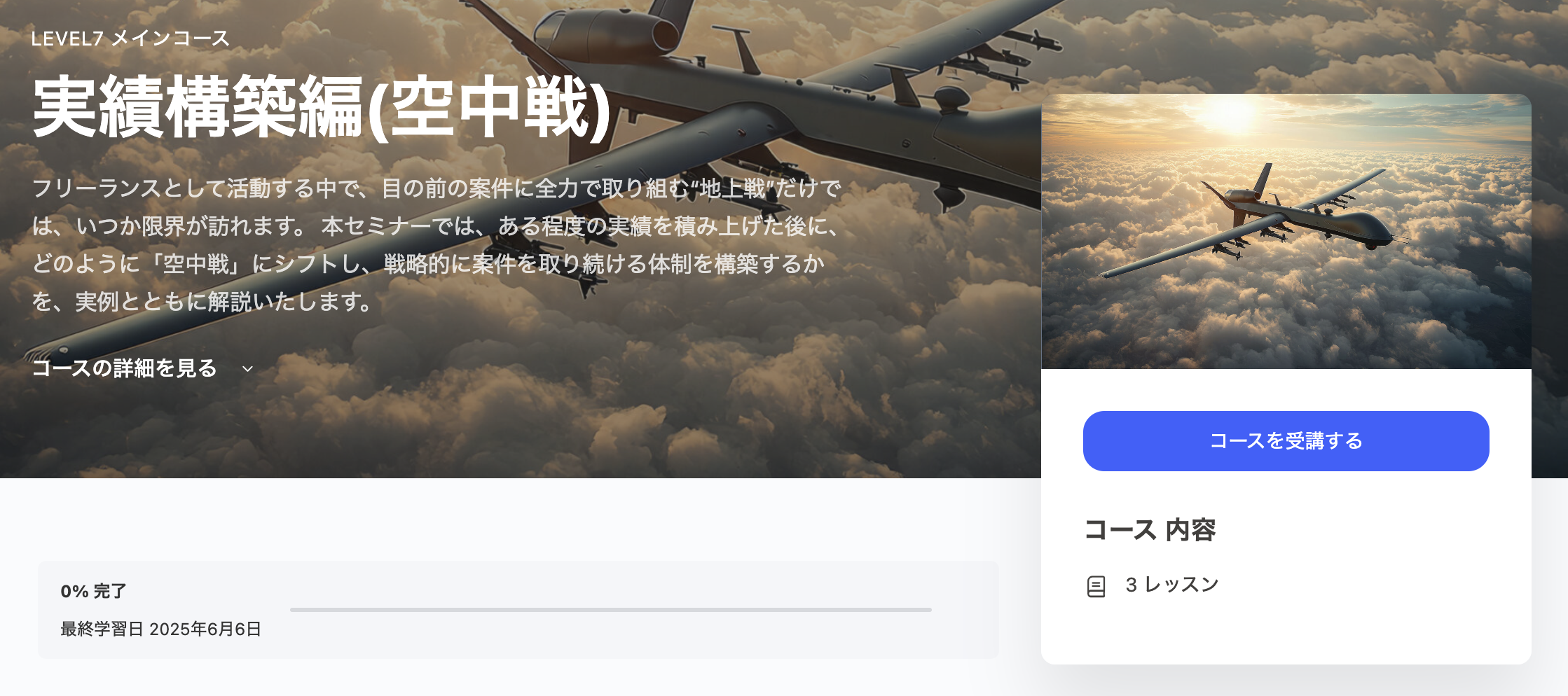1568x696 pixels.
Task: Click the 0% 完了 status text
Action: pos(94,592)
